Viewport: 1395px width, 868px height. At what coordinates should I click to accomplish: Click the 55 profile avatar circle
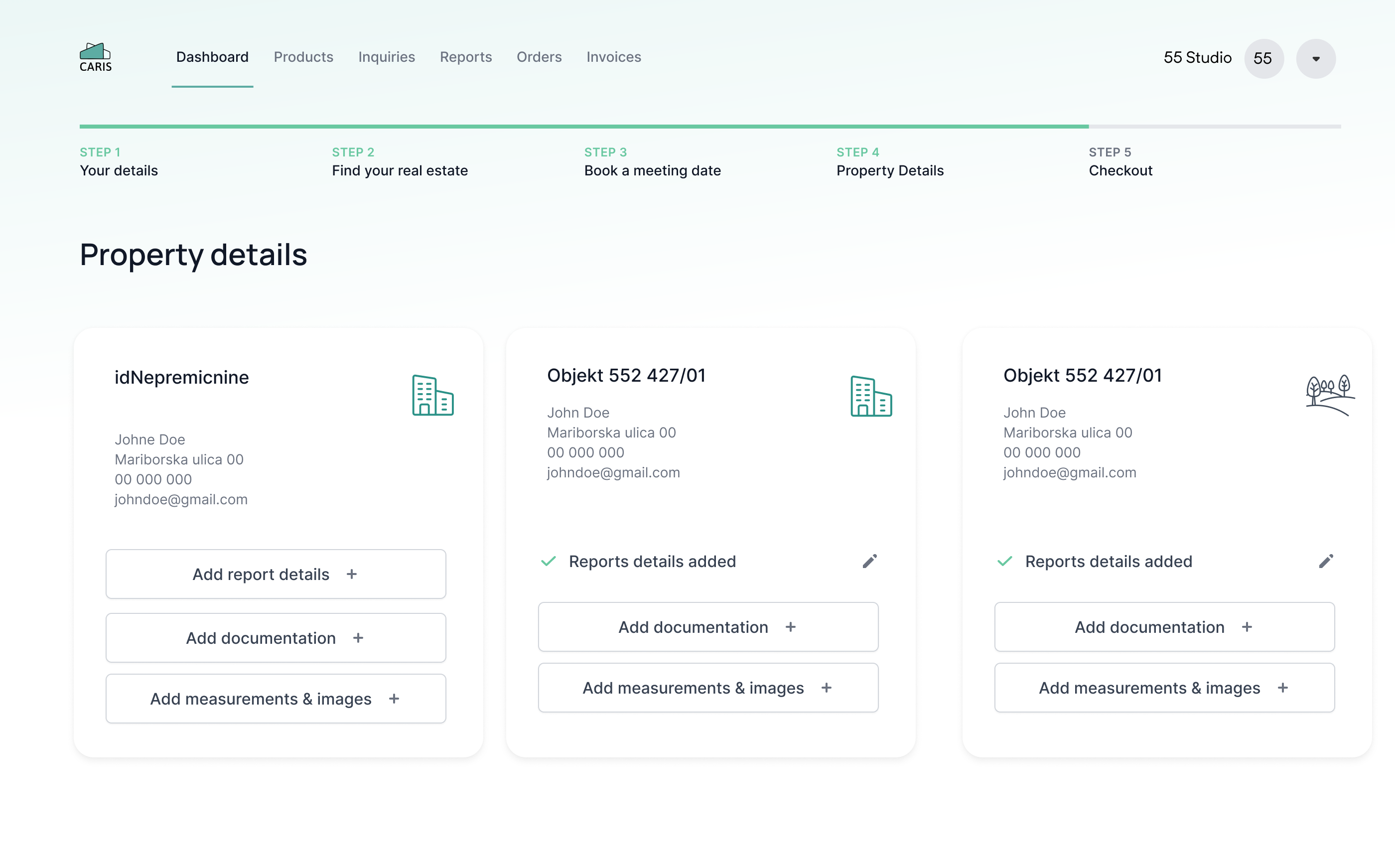tap(1263, 58)
